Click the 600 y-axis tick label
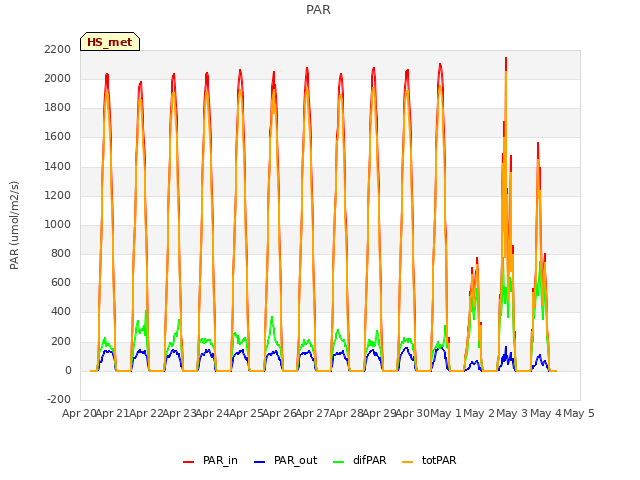Image resolution: width=640 pixels, height=480 pixels. (61, 282)
